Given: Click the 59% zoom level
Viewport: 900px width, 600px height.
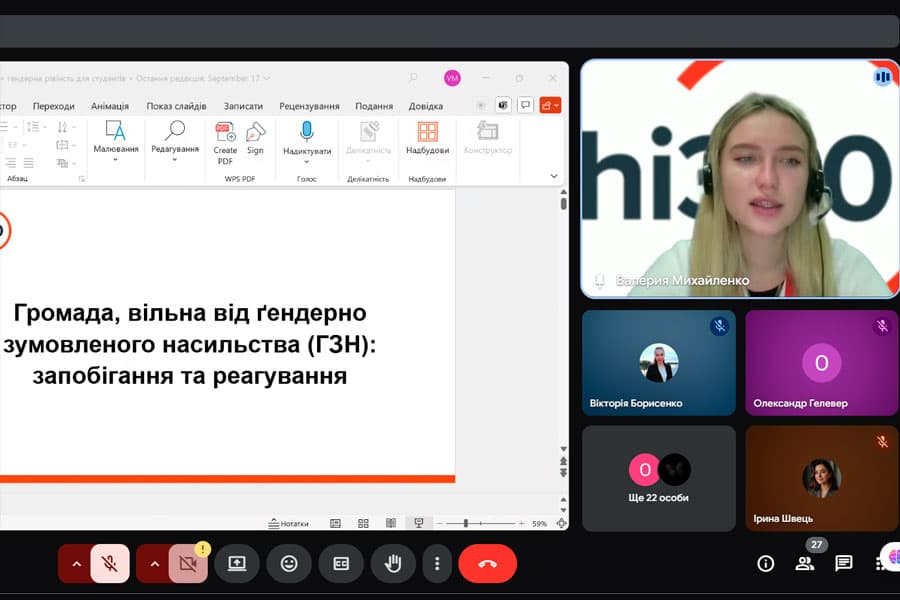Looking at the screenshot, I should tap(539, 524).
